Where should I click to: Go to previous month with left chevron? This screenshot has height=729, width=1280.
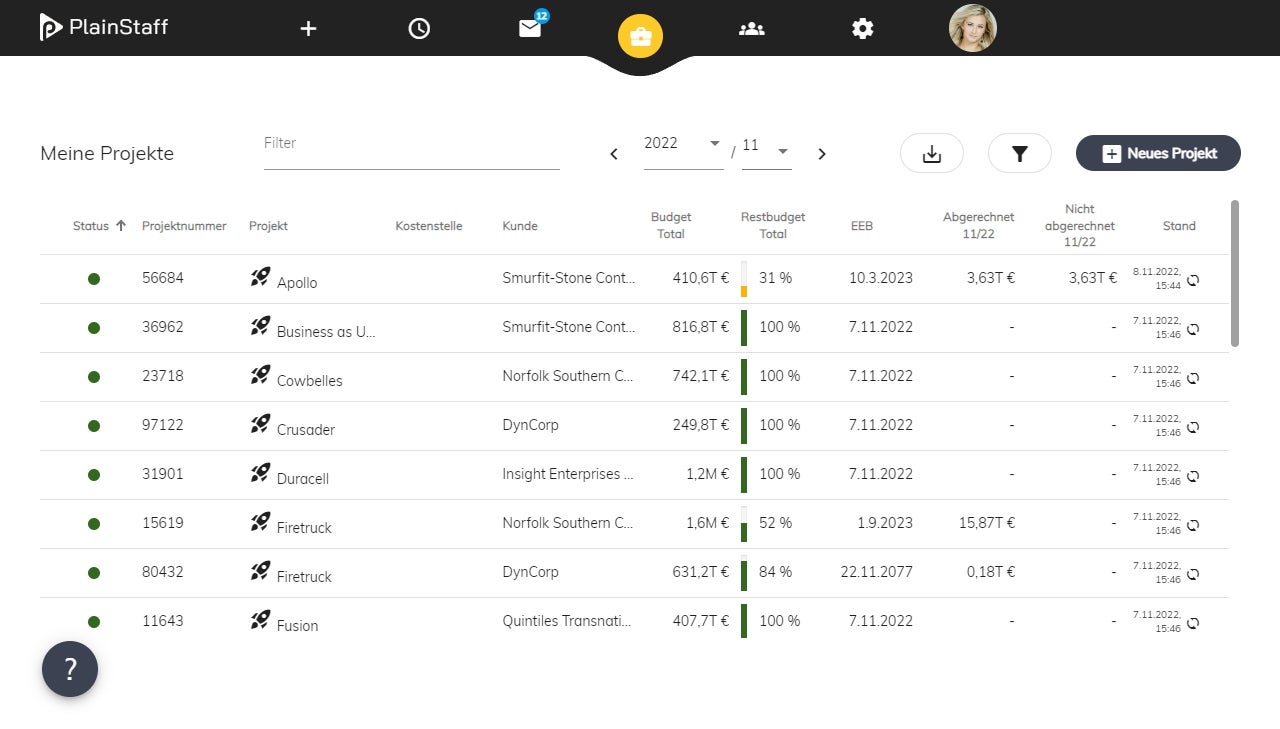tap(614, 154)
